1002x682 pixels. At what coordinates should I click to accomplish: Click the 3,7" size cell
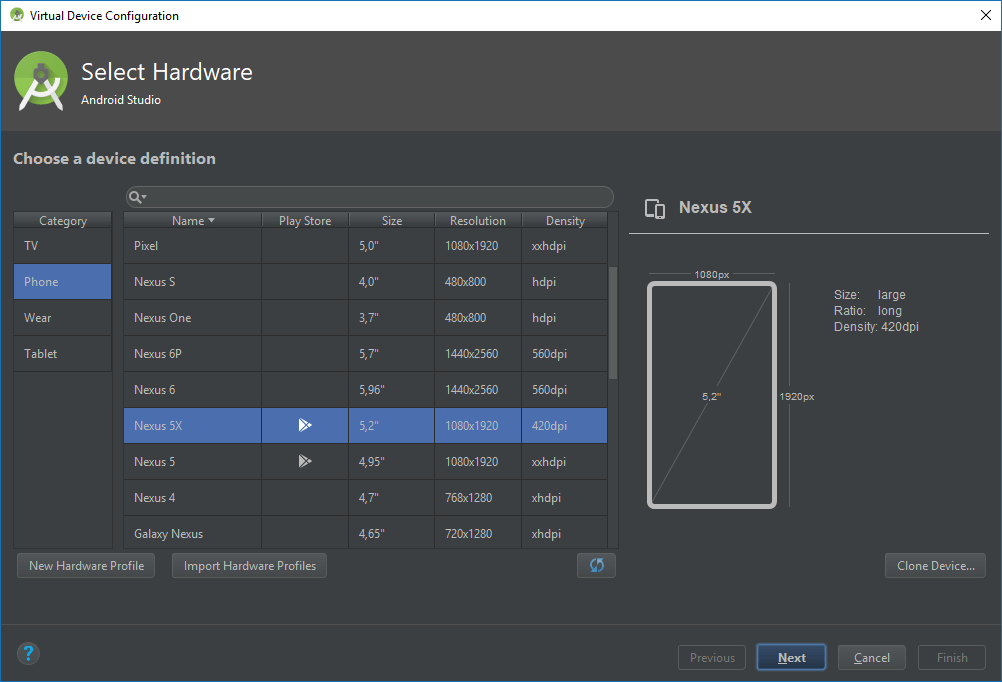(392, 318)
